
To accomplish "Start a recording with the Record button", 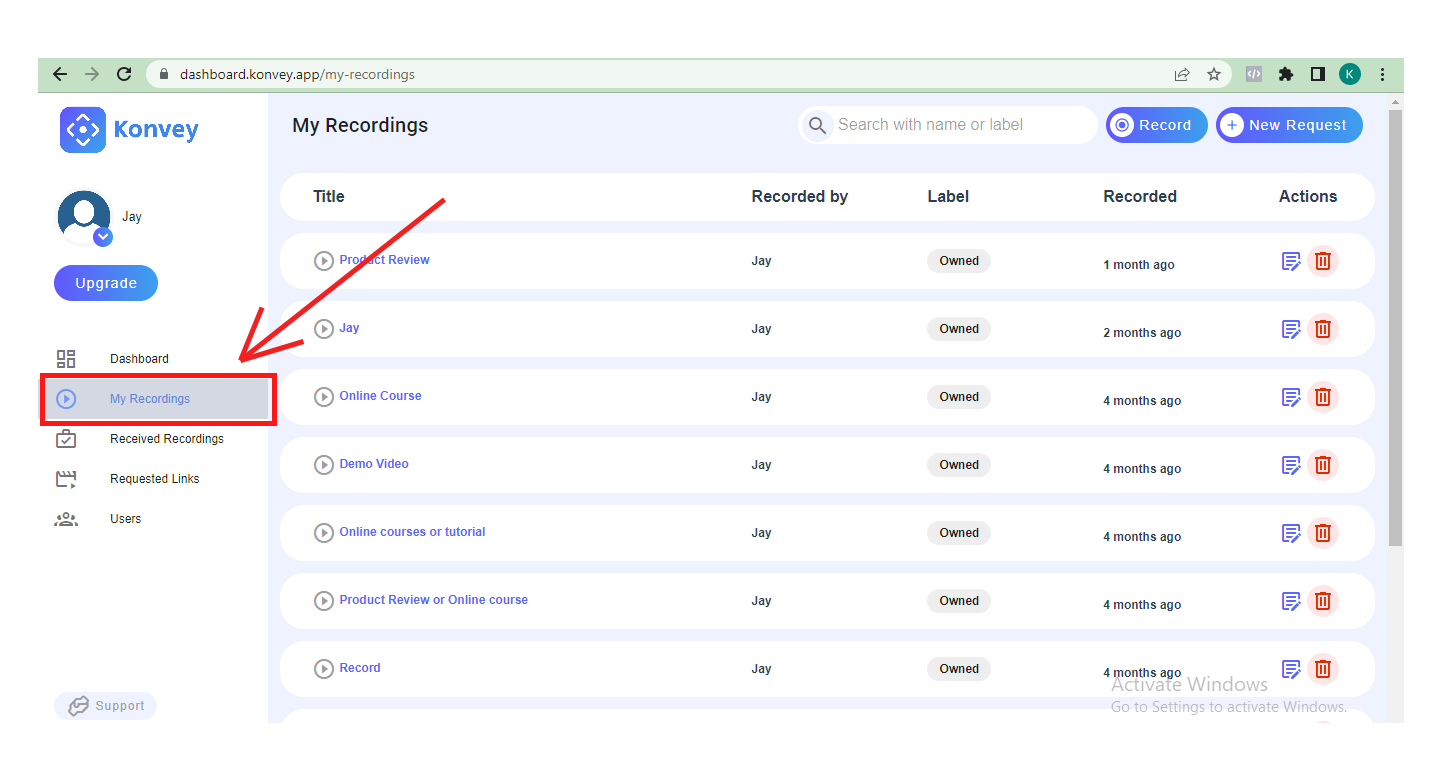I will 1156,125.
